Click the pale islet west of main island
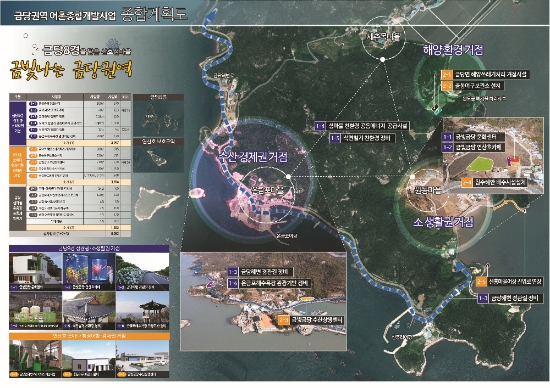Screen dimensions: 550x388 tap(155, 203)
